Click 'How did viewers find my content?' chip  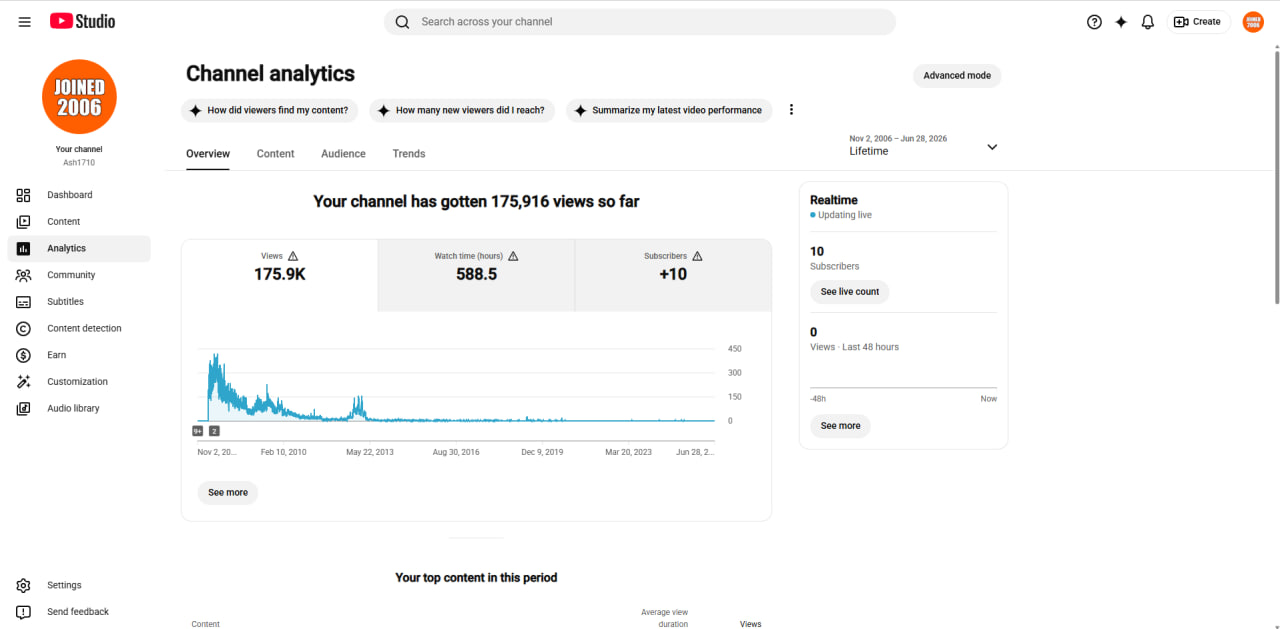pos(270,110)
